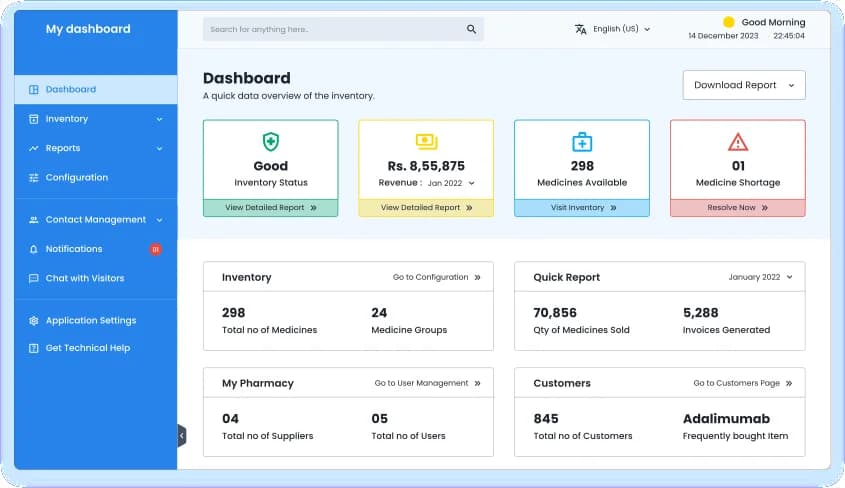Click the green shield Inventory Status icon
The width and height of the screenshot is (845, 488).
(x=270, y=141)
